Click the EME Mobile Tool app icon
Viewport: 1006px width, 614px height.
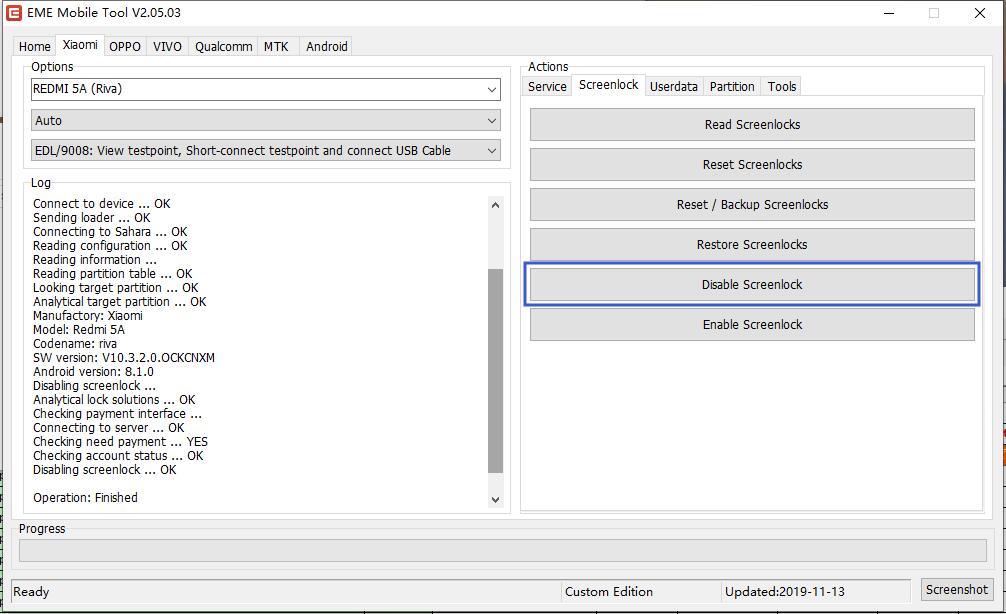click(13, 12)
